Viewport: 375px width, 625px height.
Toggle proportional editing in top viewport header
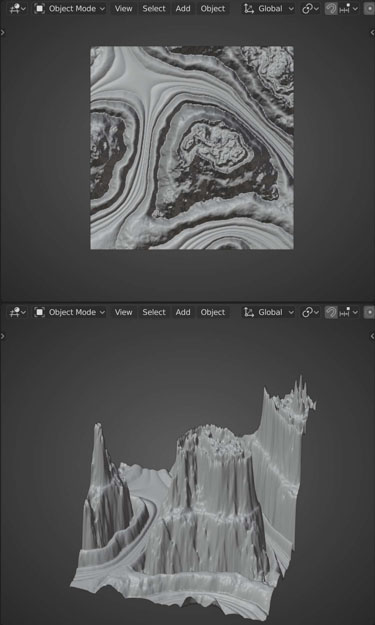(x=369, y=8)
